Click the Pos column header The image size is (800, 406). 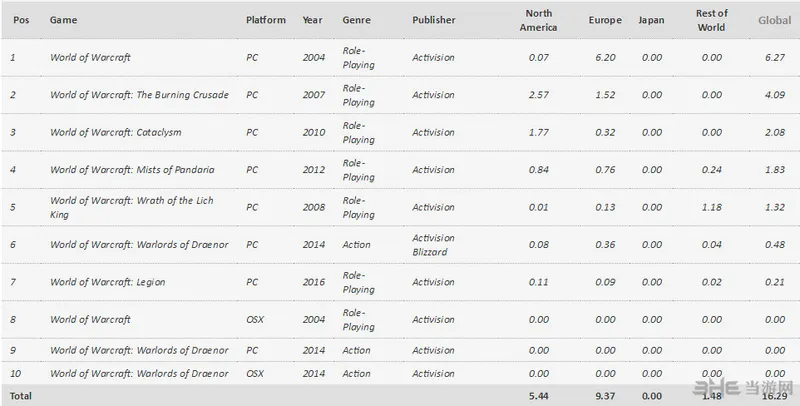click(21, 20)
